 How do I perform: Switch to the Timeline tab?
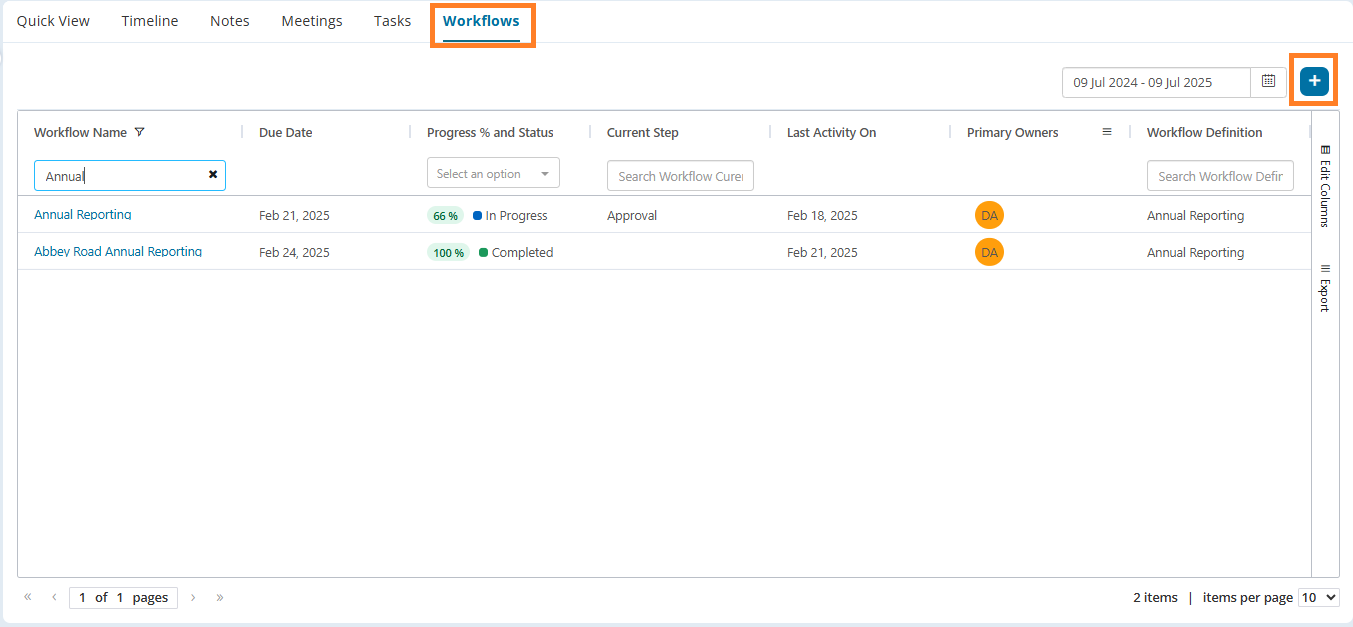click(150, 21)
